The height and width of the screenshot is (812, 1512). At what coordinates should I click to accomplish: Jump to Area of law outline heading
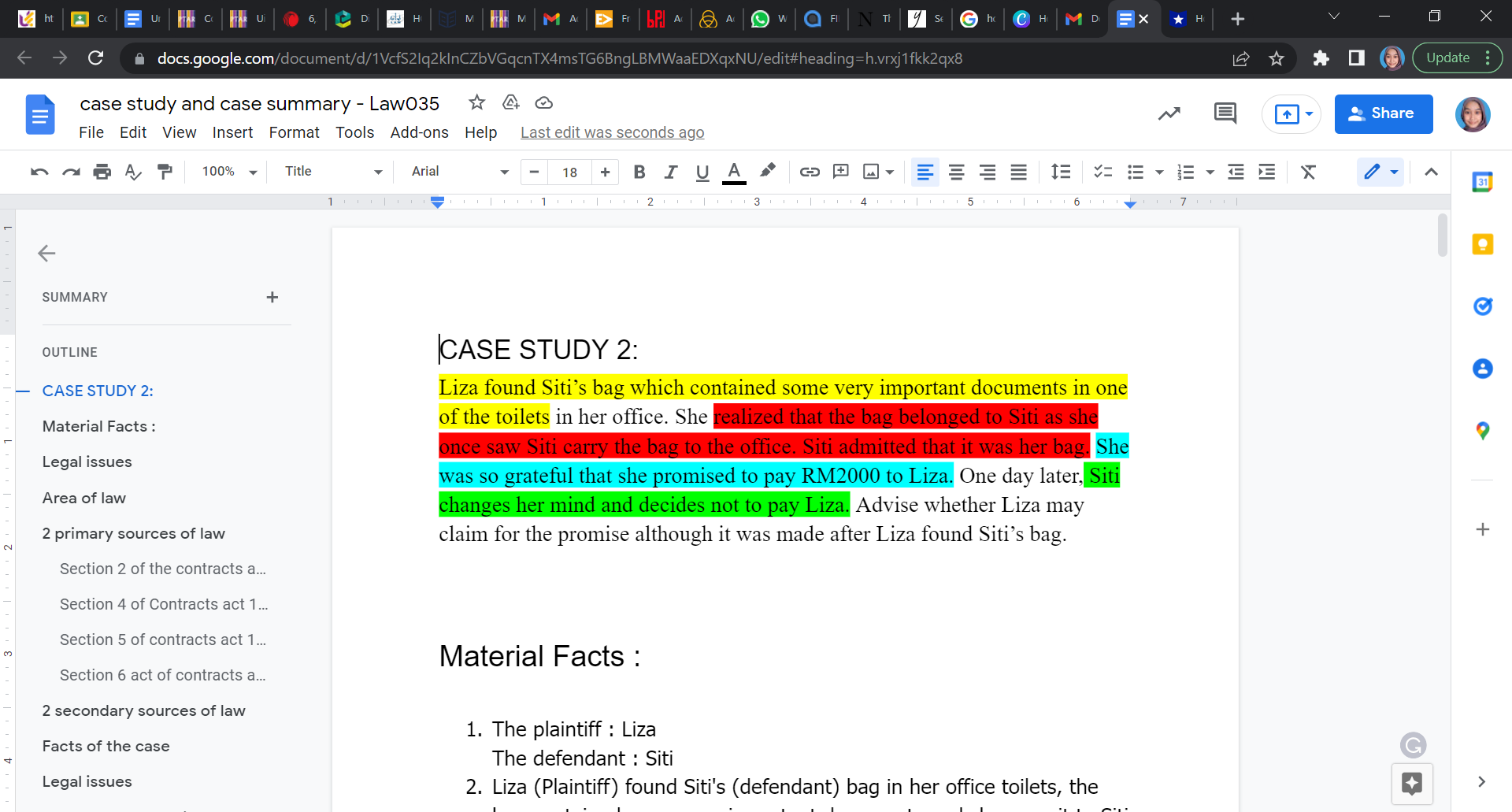tap(84, 498)
